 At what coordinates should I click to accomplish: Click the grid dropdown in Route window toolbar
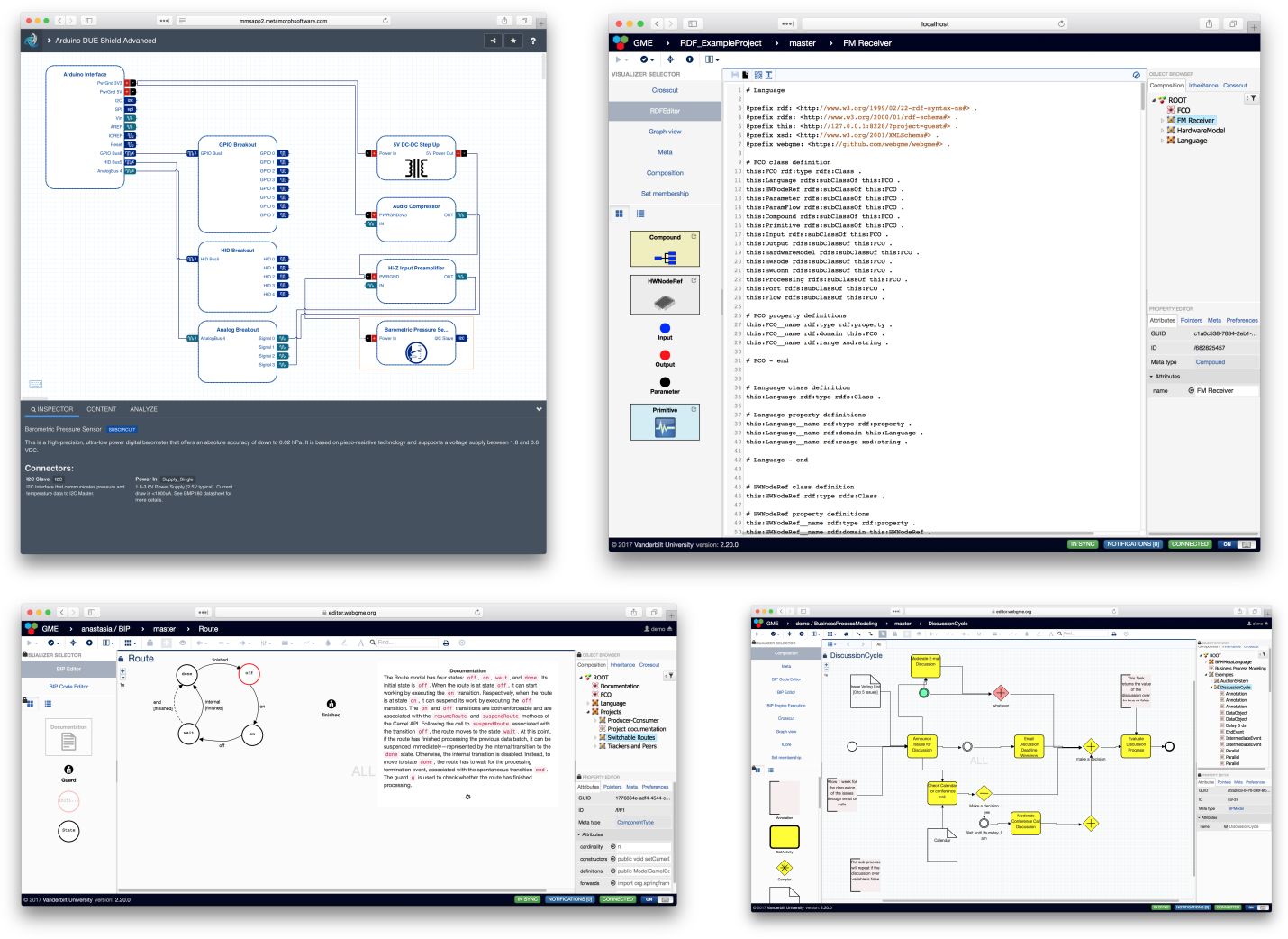tap(130, 643)
